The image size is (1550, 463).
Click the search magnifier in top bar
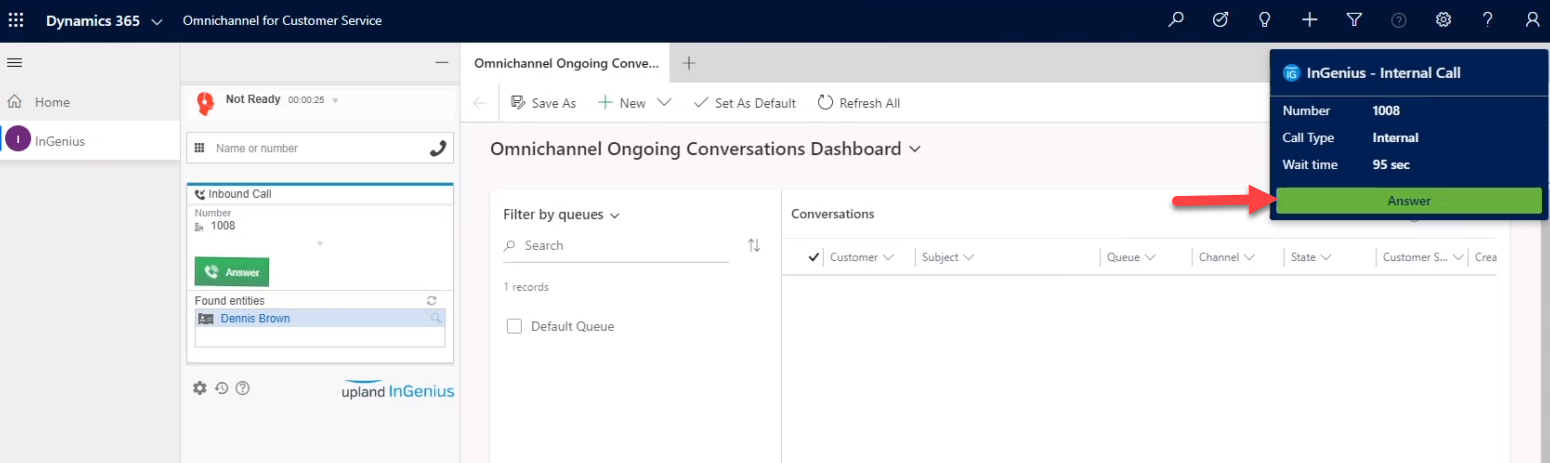click(x=1176, y=20)
